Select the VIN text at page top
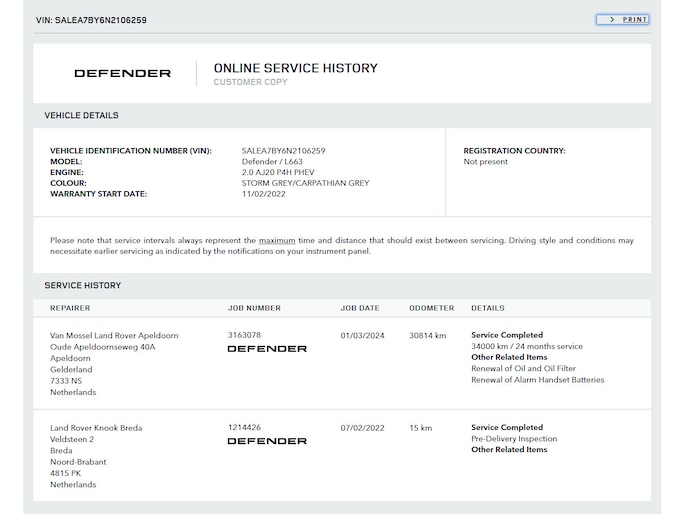This screenshot has height=514, width=685. pos(91,20)
